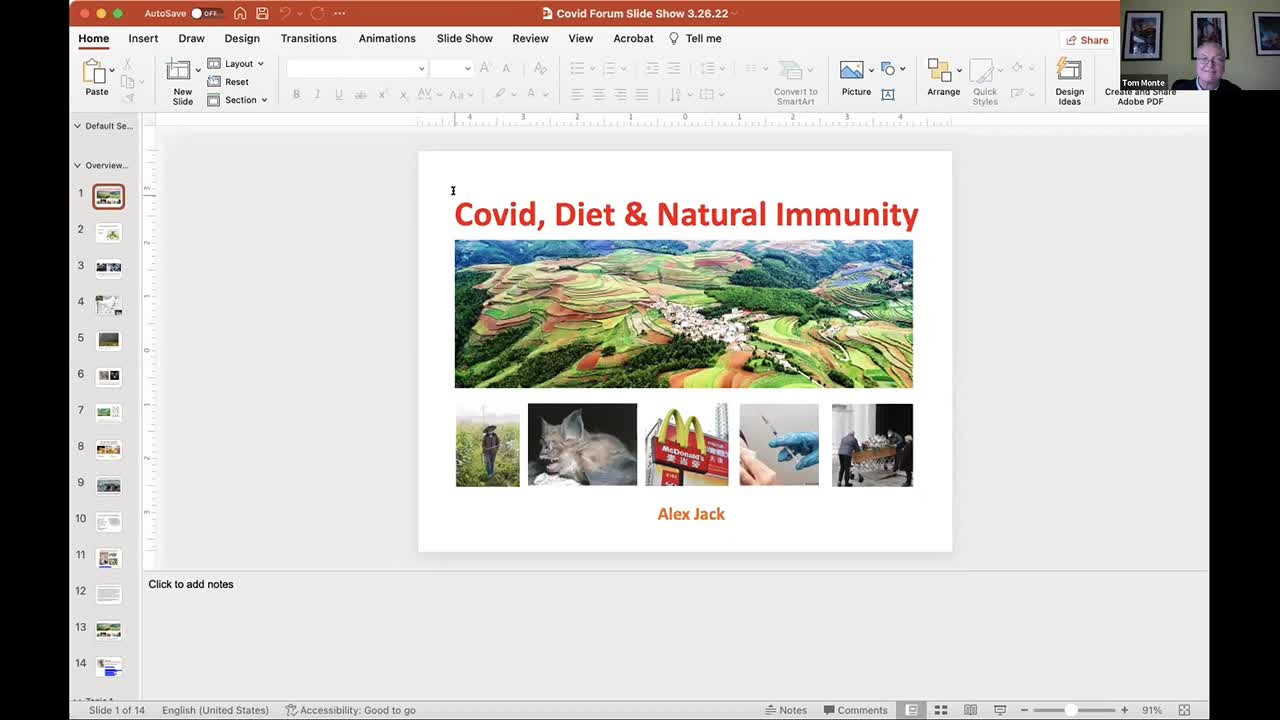This screenshot has height=720, width=1280.
Task: Collapse the Overview section group
Action: tap(77, 165)
